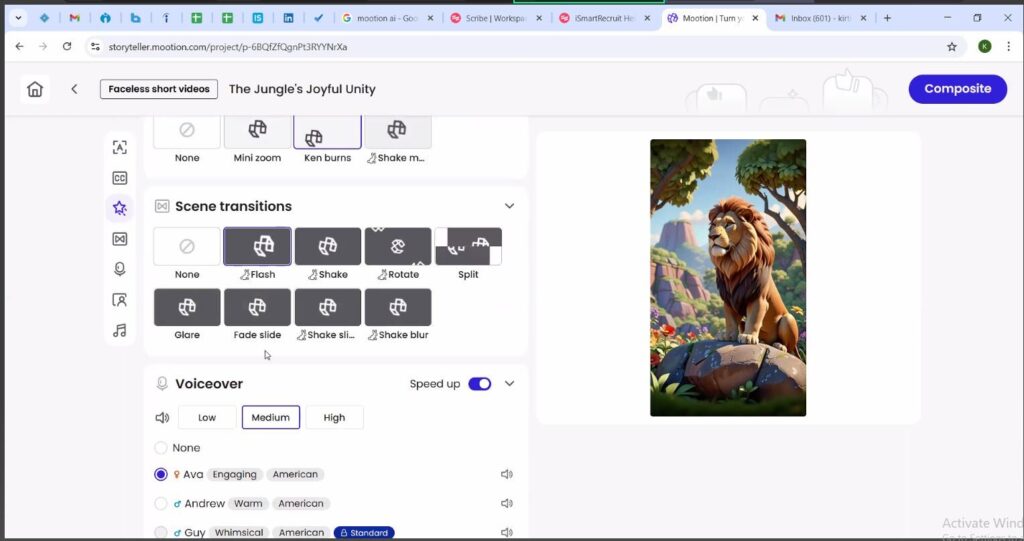
Task: Set voiceover volume to Medium
Action: tap(270, 418)
